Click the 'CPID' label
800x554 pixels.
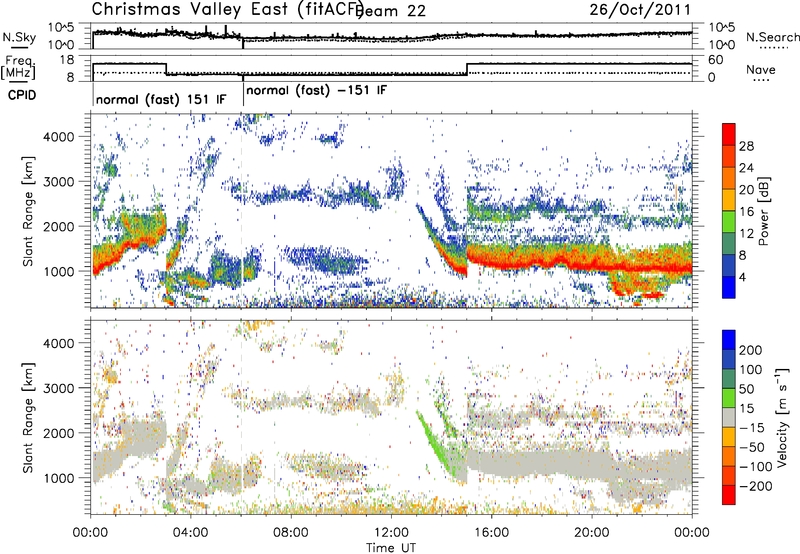(22, 95)
